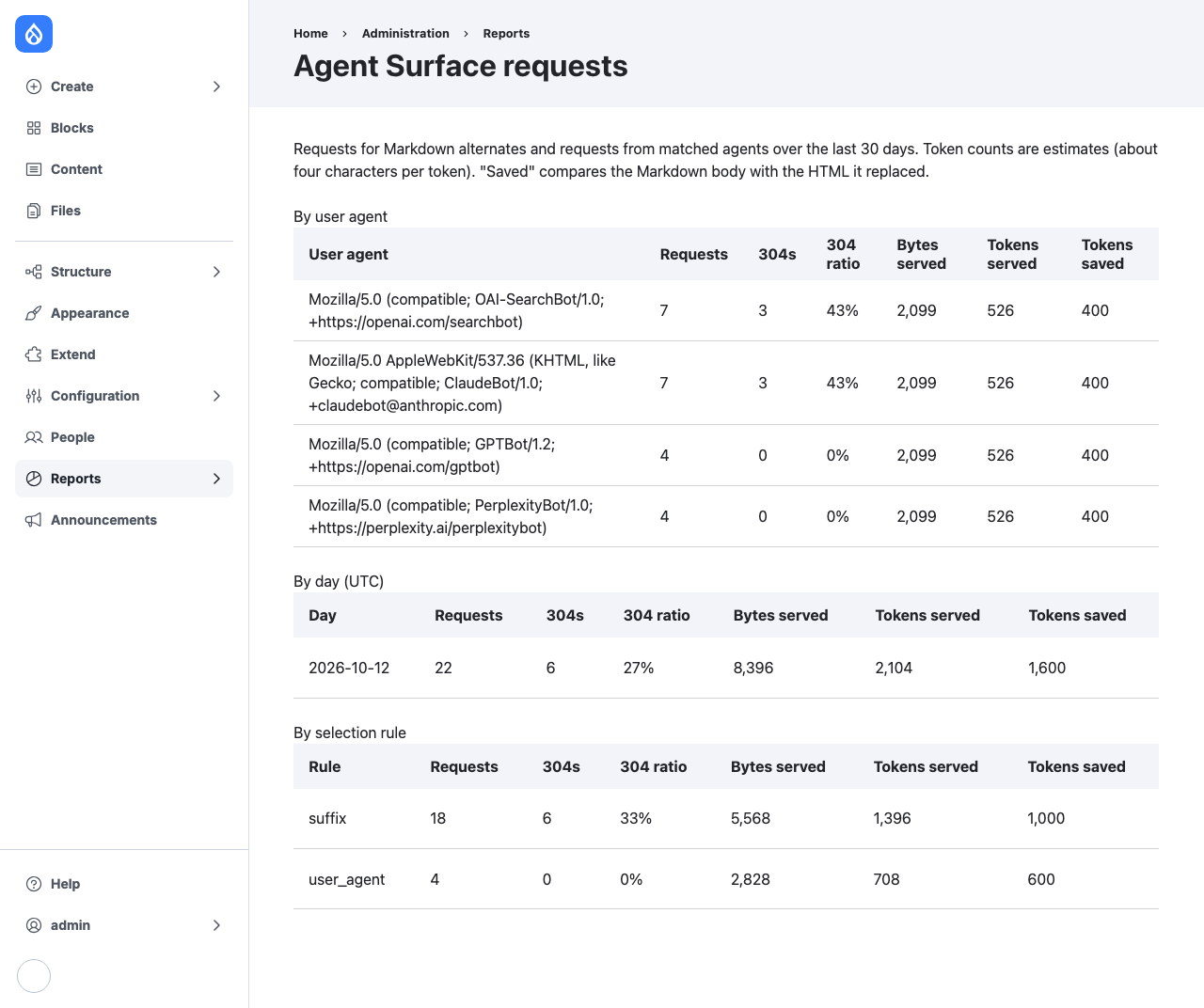Click the Announcements megaphone icon

click(34, 520)
